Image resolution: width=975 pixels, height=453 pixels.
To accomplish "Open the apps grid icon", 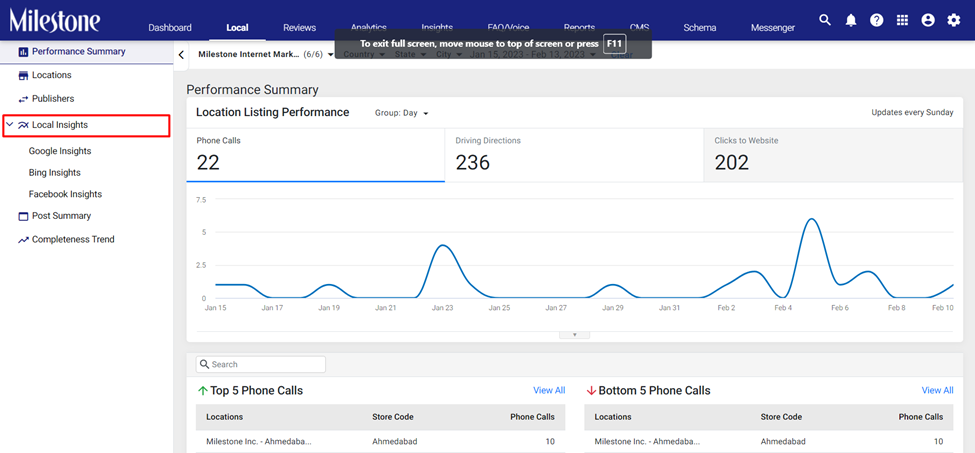I will [902, 21].
